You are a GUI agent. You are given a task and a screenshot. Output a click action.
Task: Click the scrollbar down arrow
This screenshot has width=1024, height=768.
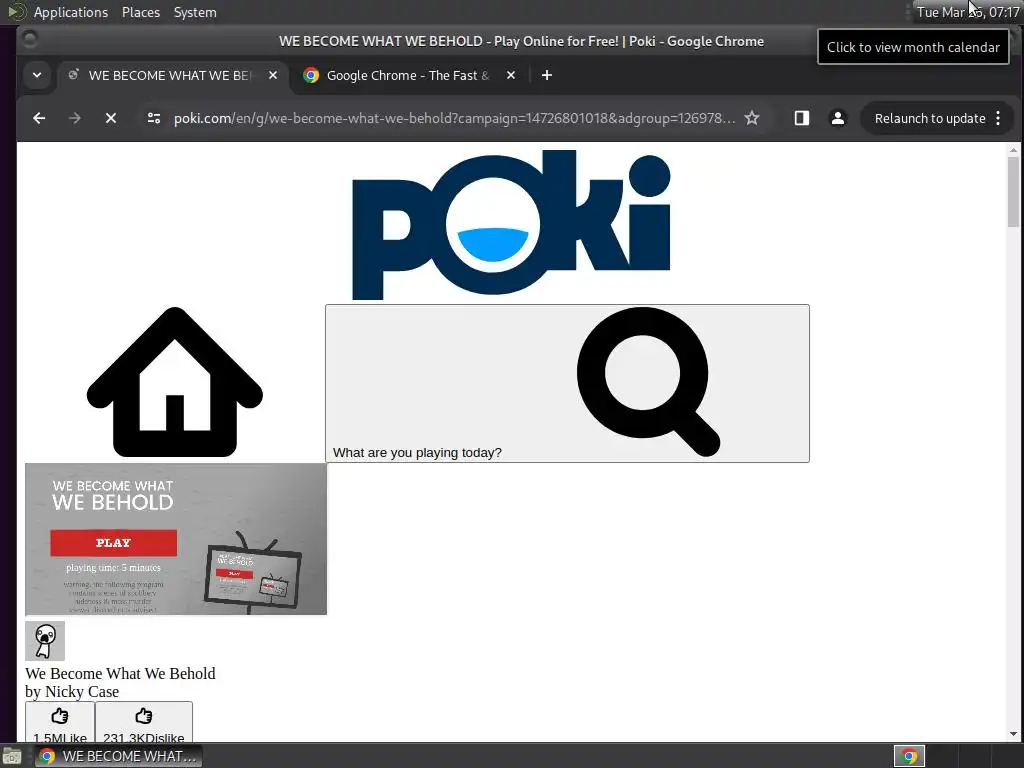pyautogui.click(x=1013, y=735)
